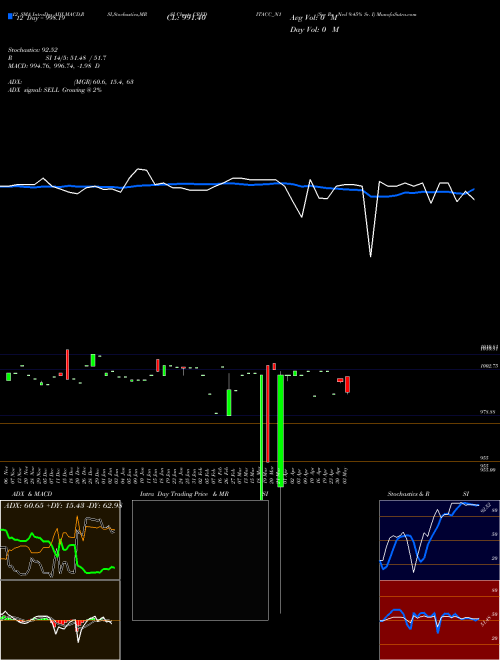Screen dimensions: 500x660
Task: Click the ITACC_N1 symbol label at top
Action: click(268, 14)
